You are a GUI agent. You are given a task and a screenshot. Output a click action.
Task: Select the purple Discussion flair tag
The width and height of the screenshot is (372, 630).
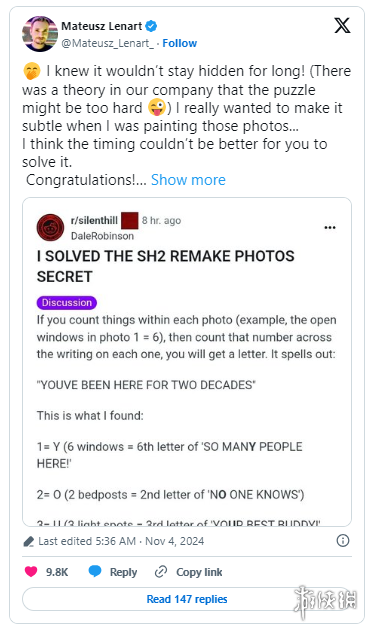click(x=67, y=303)
